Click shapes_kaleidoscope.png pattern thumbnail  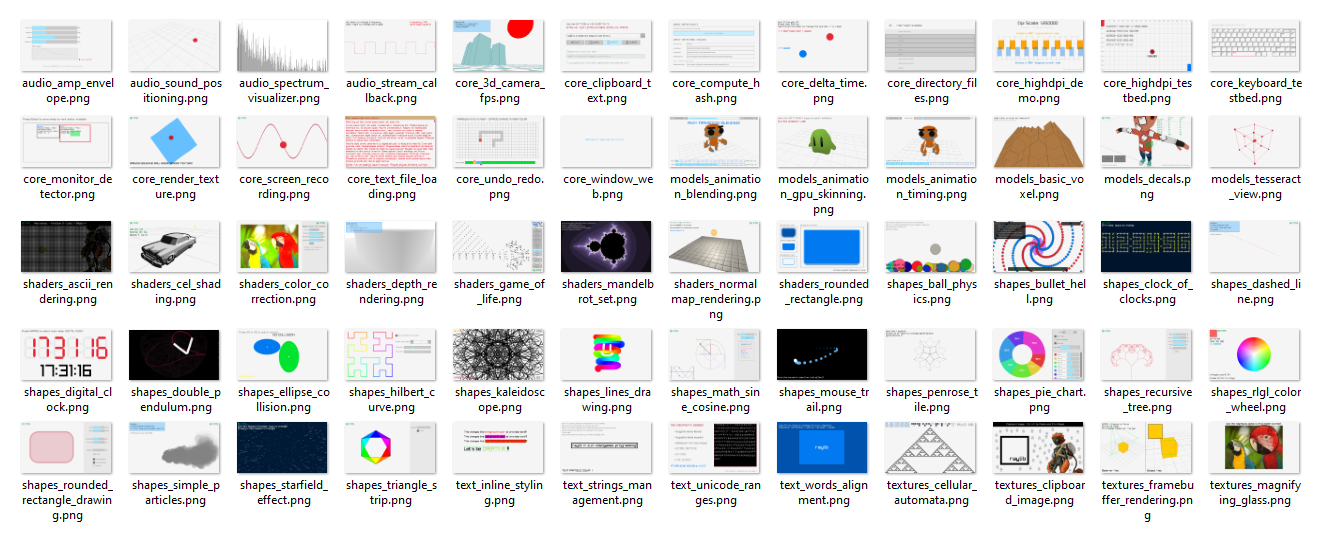(498, 354)
